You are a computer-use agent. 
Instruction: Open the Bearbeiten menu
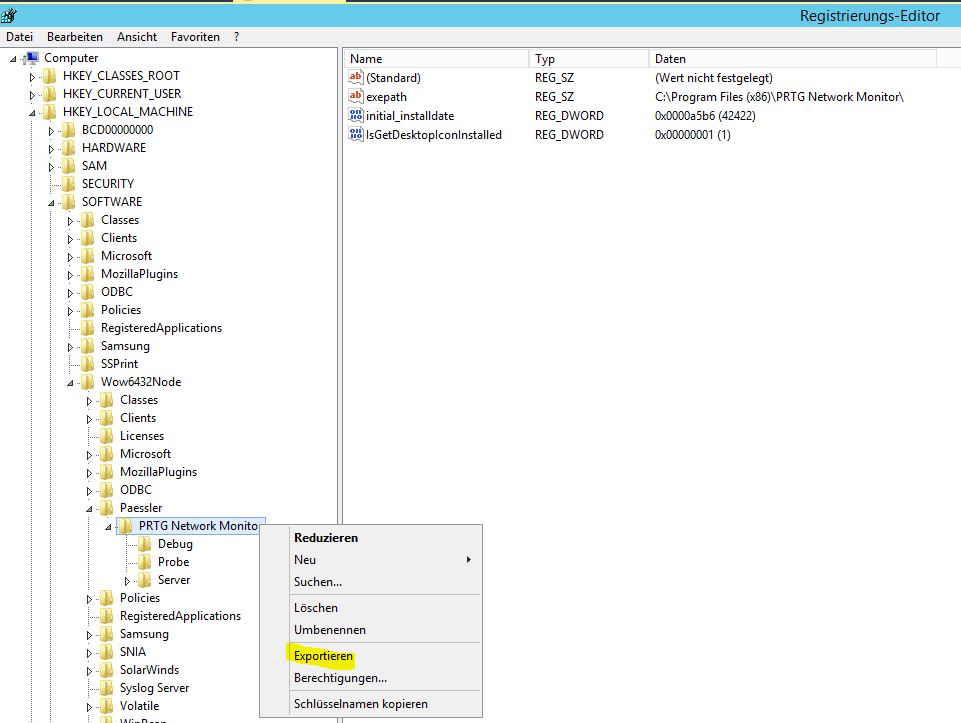coord(75,37)
